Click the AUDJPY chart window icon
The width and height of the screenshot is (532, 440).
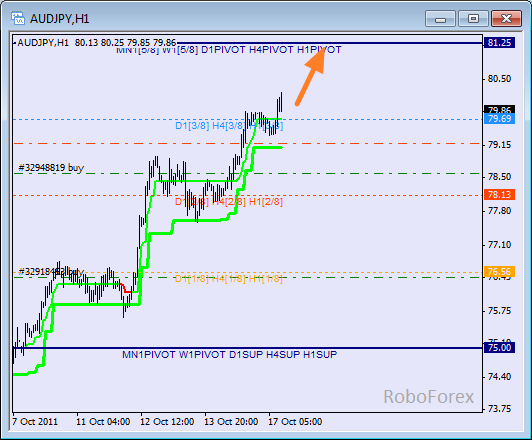coord(18,18)
